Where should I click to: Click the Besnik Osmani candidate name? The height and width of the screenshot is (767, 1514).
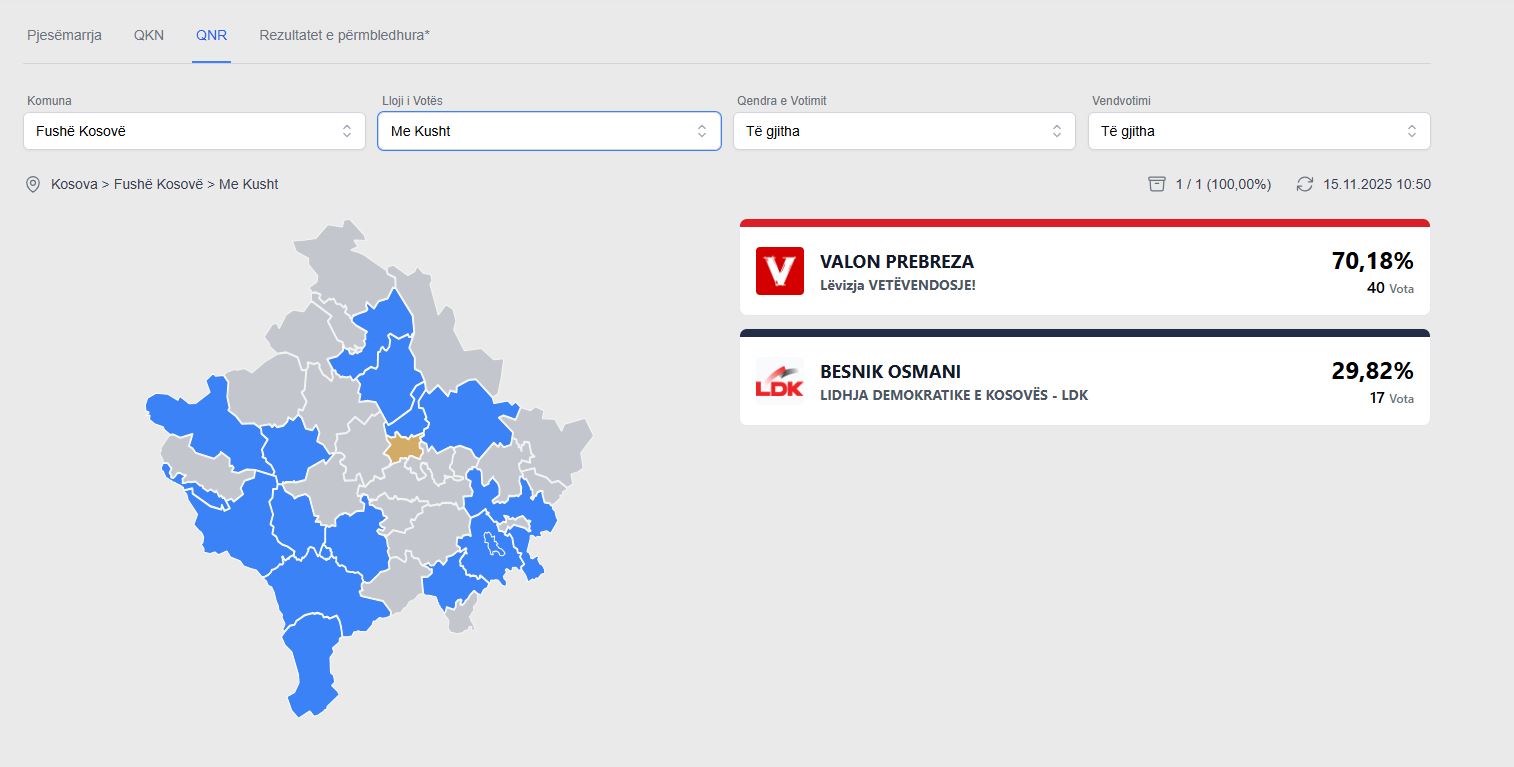tap(890, 371)
